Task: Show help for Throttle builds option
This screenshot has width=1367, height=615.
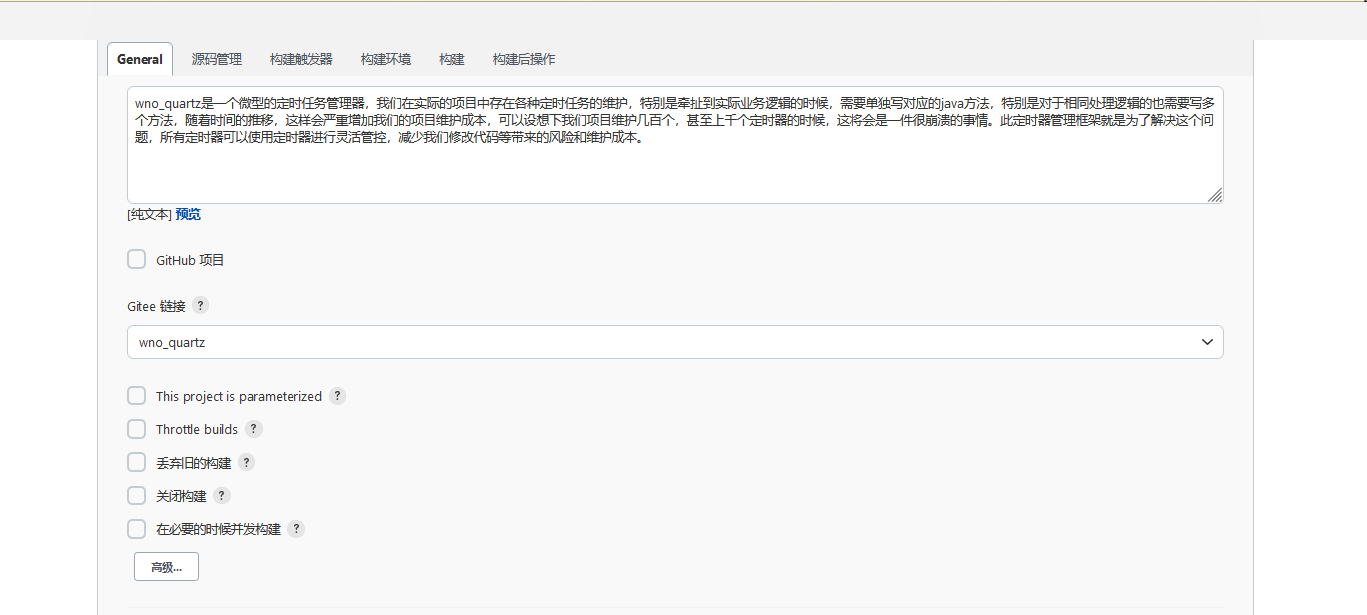Action: [254, 429]
